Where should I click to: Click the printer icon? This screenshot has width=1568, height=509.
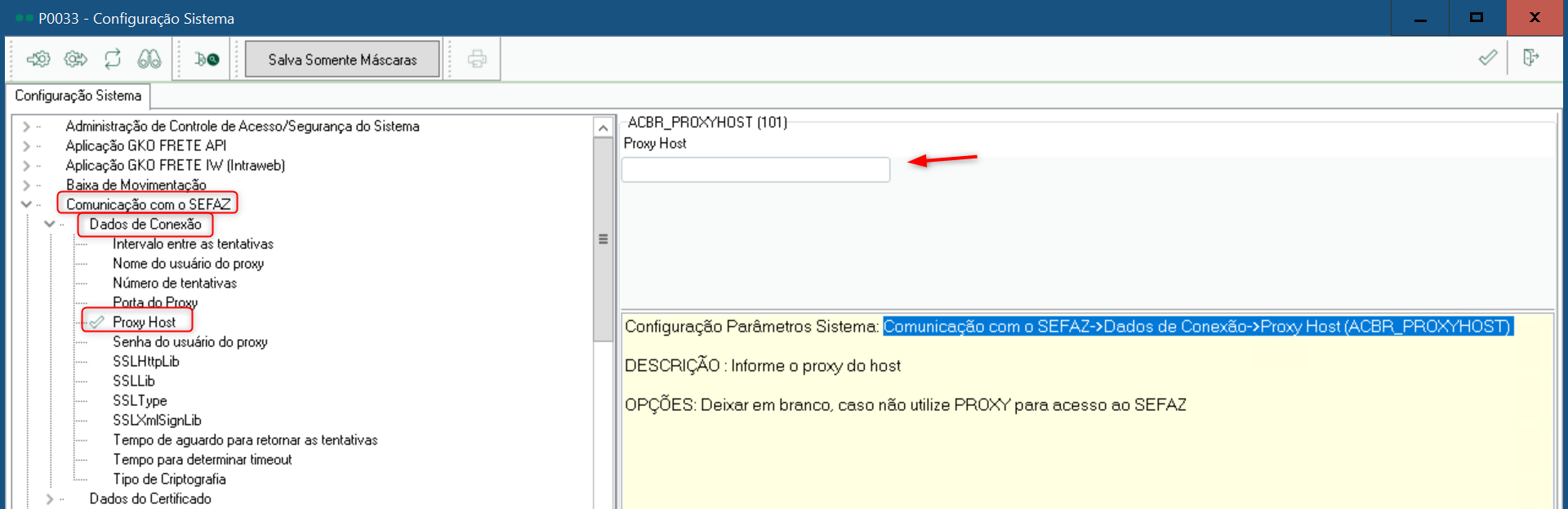pyautogui.click(x=477, y=59)
